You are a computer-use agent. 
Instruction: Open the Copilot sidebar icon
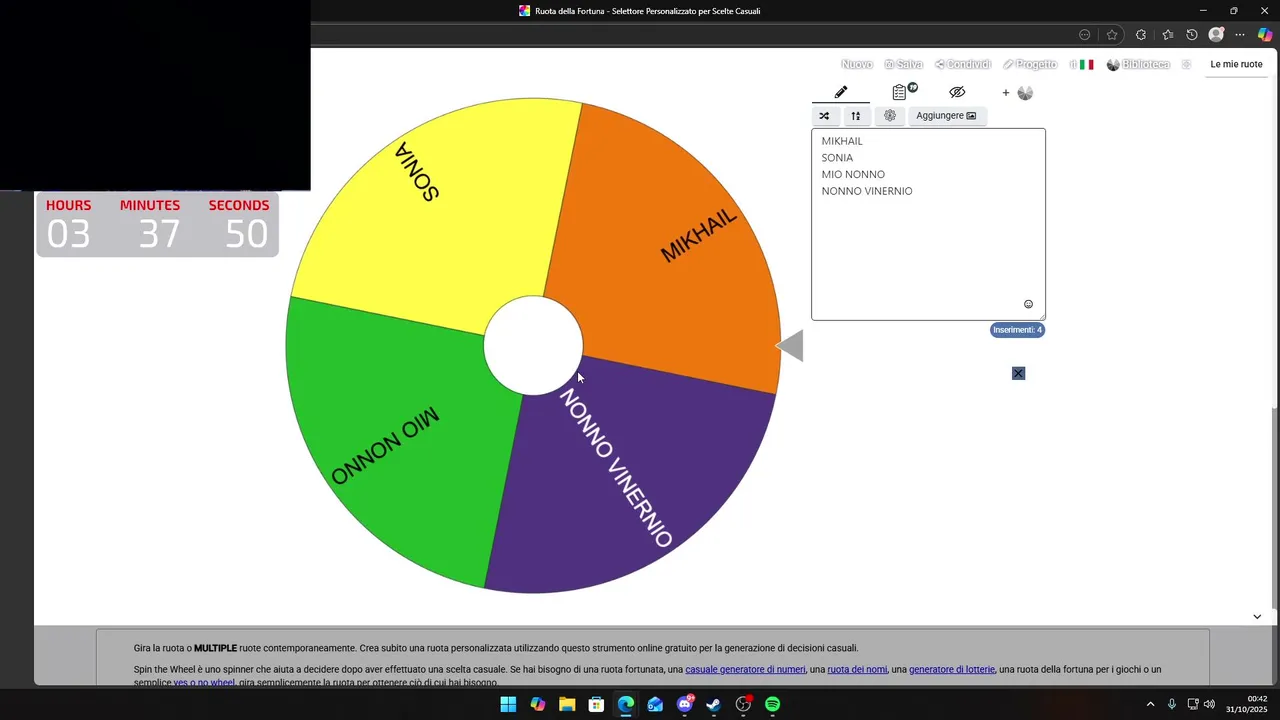coord(1265,35)
